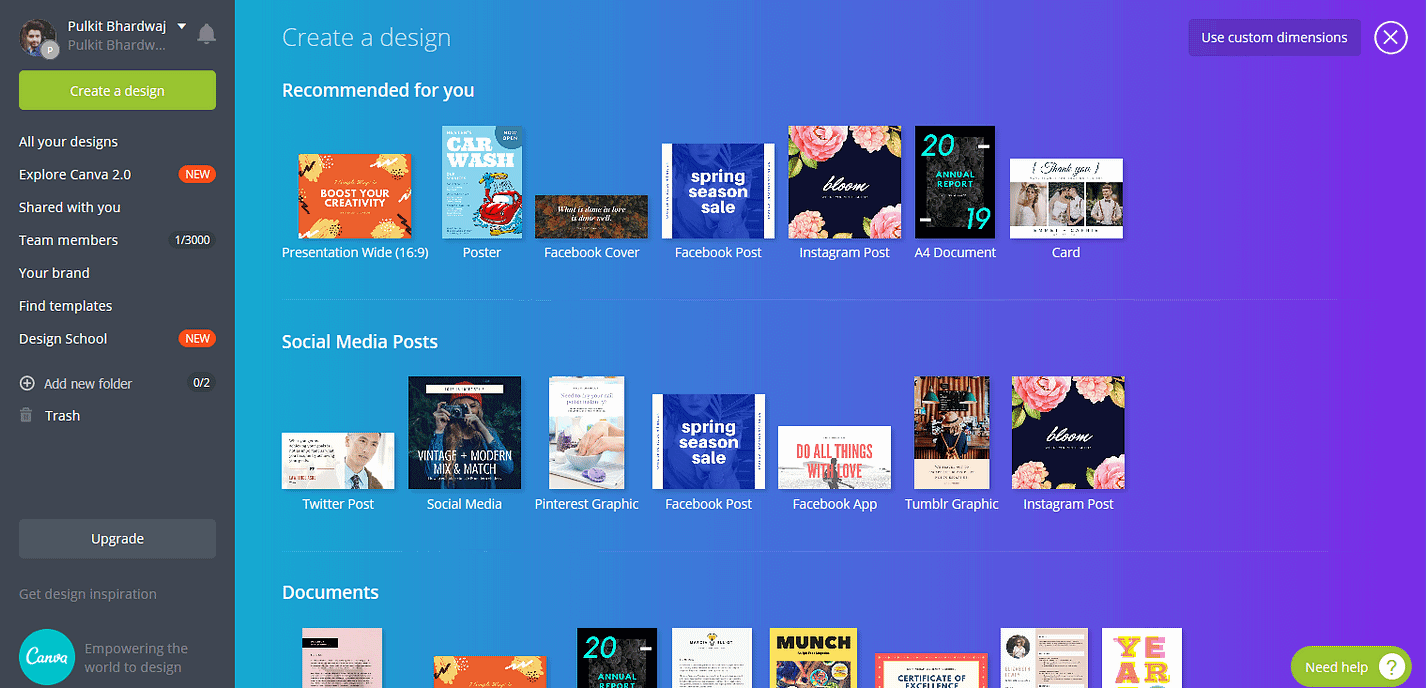Viewport: 1426px width, 688px height.
Task: Select the Facebook App thumbnail
Action: pos(834,458)
